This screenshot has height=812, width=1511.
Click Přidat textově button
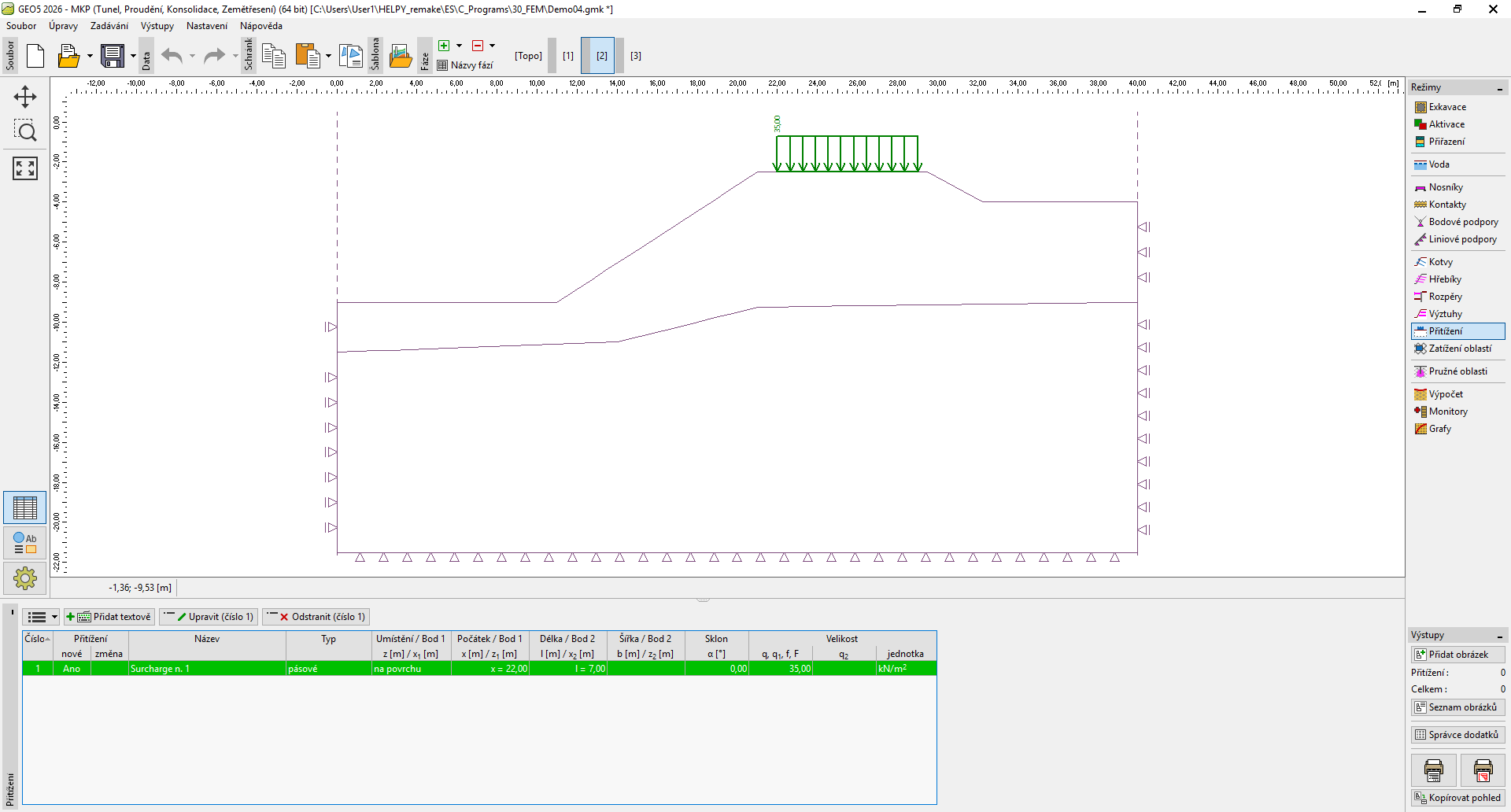pos(109,617)
